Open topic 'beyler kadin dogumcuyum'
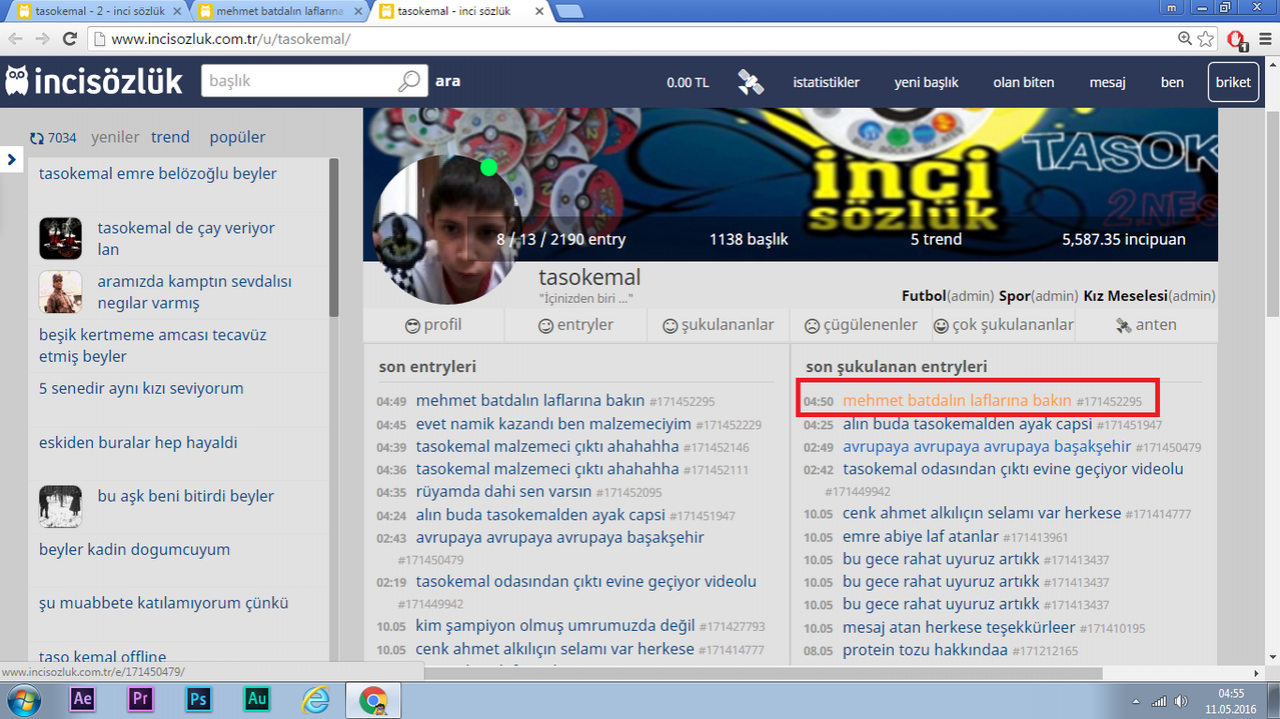Image resolution: width=1280 pixels, height=719 pixels. click(135, 550)
